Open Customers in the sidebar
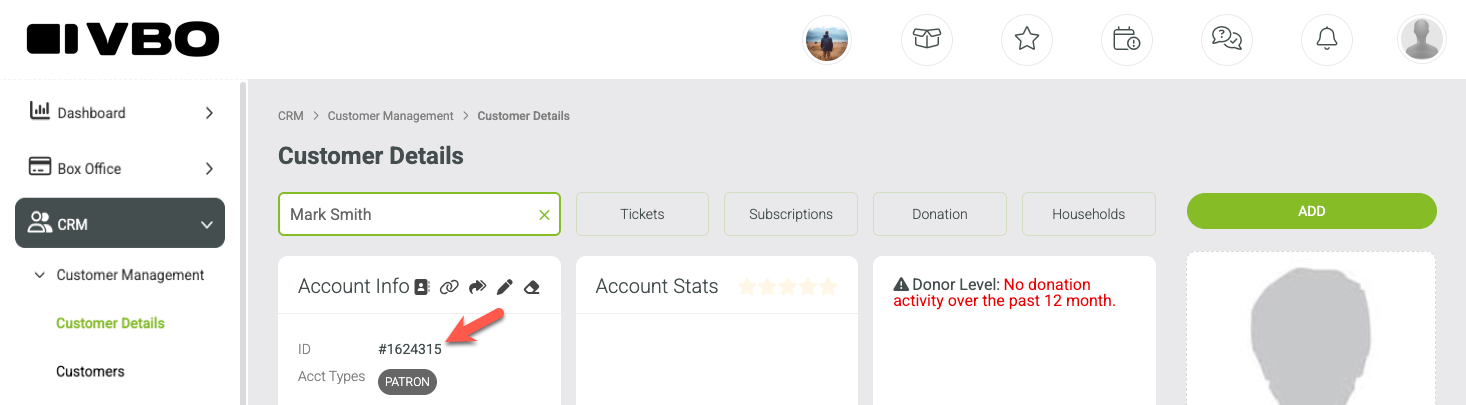Viewport: 1466px width, 405px height. point(90,371)
